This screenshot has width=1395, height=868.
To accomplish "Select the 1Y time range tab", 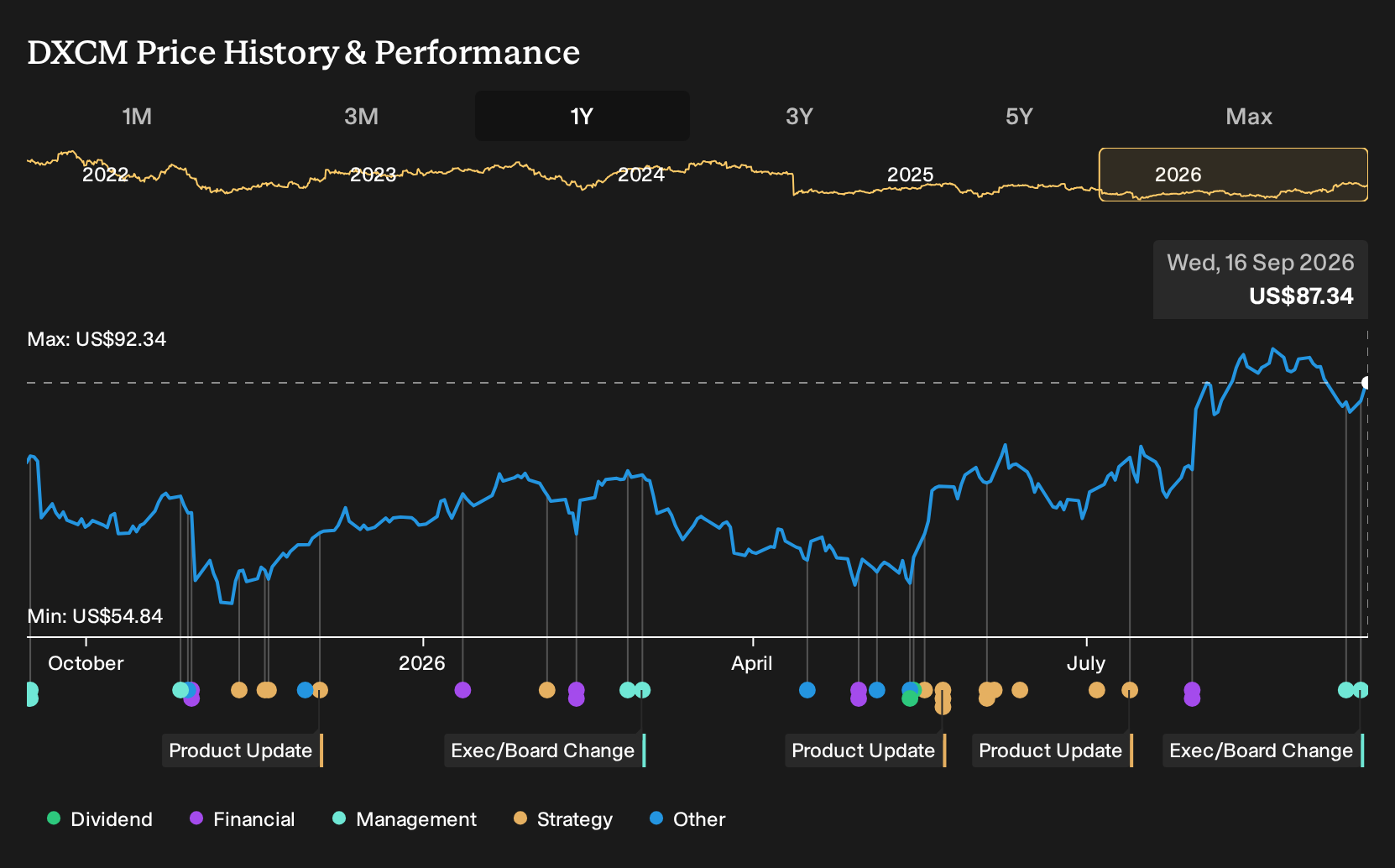I will click(x=583, y=116).
